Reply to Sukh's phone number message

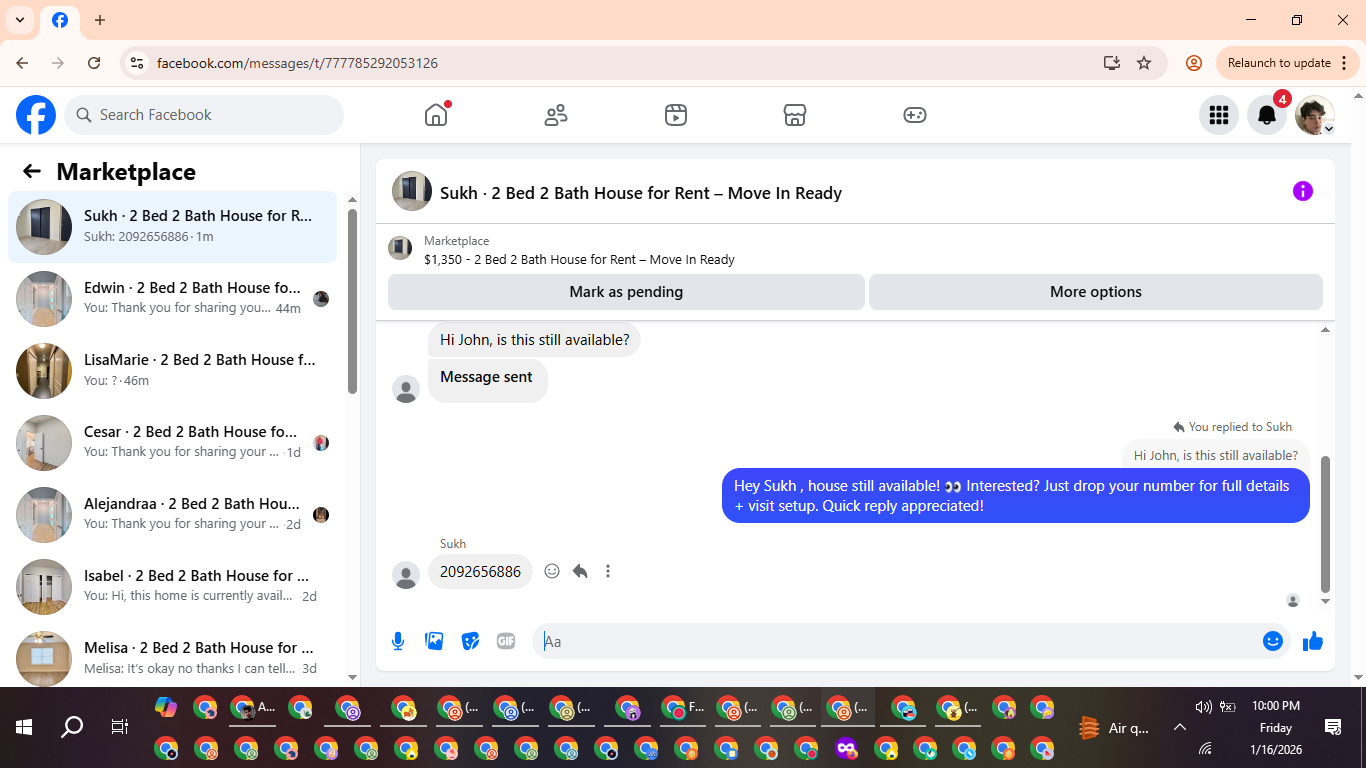pos(580,571)
